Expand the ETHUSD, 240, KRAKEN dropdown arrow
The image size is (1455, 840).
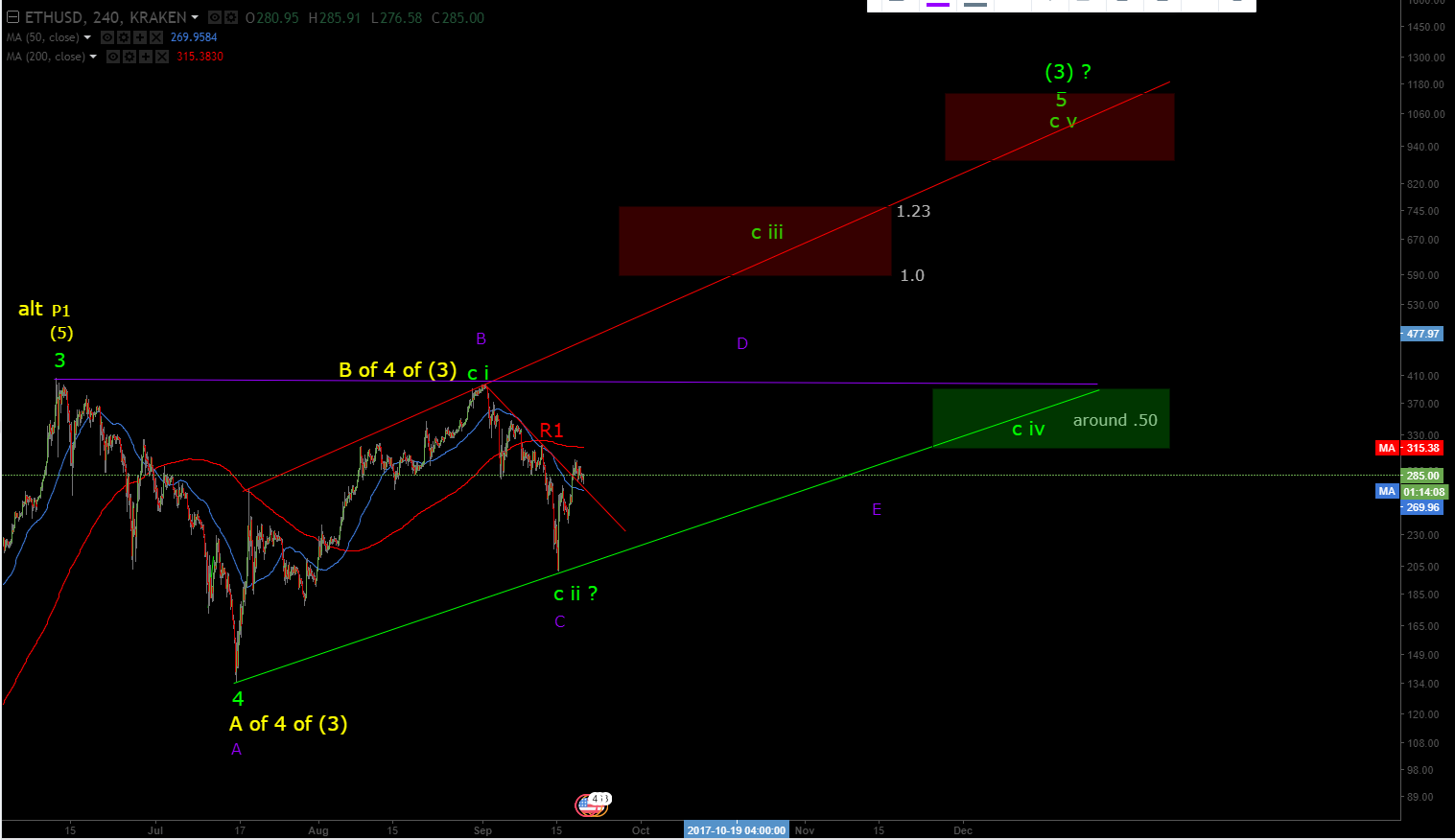[x=196, y=17]
